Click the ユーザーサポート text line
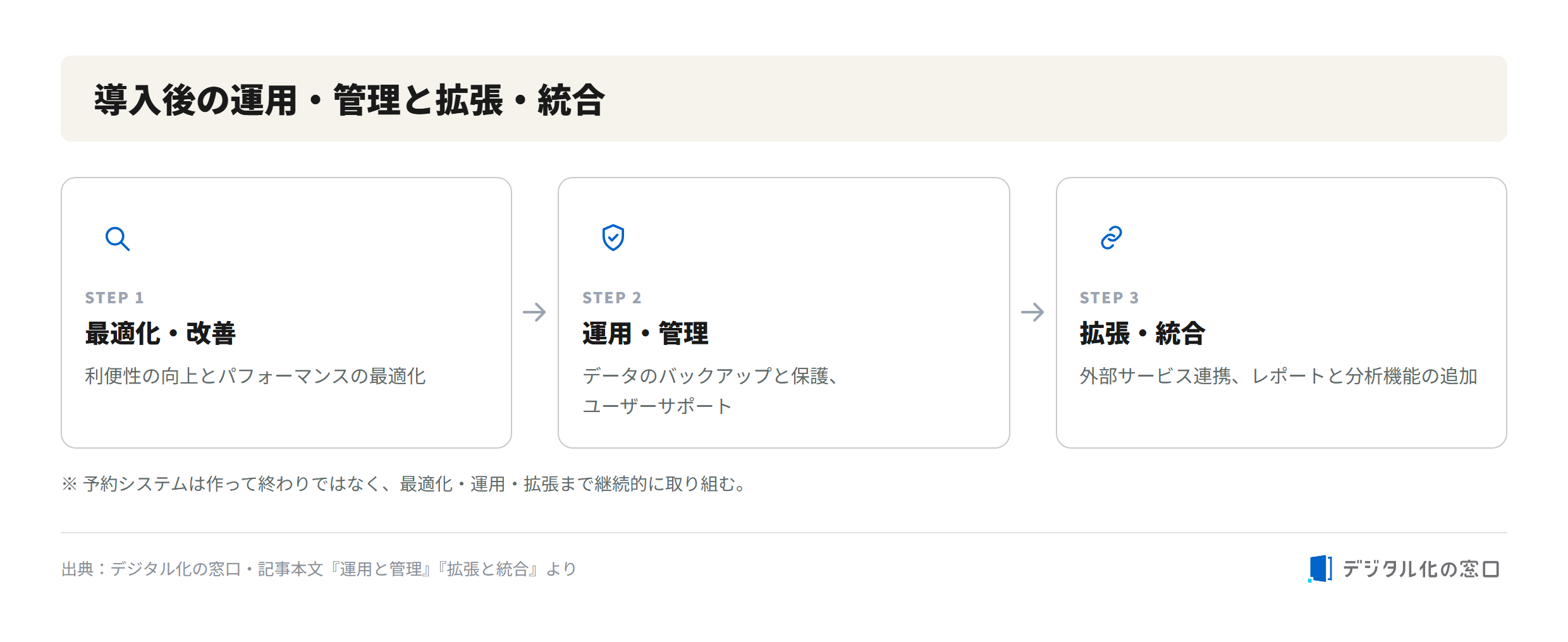Image resolution: width=1568 pixels, height=642 pixels. click(658, 406)
